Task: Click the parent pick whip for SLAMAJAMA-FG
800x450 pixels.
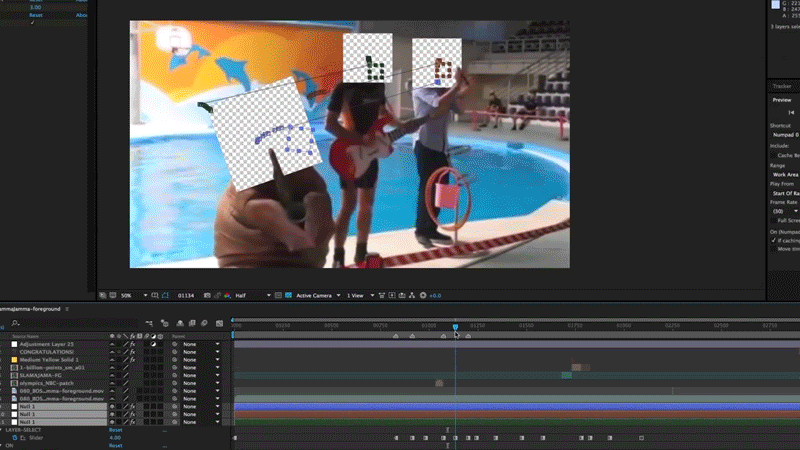Action: (175, 376)
